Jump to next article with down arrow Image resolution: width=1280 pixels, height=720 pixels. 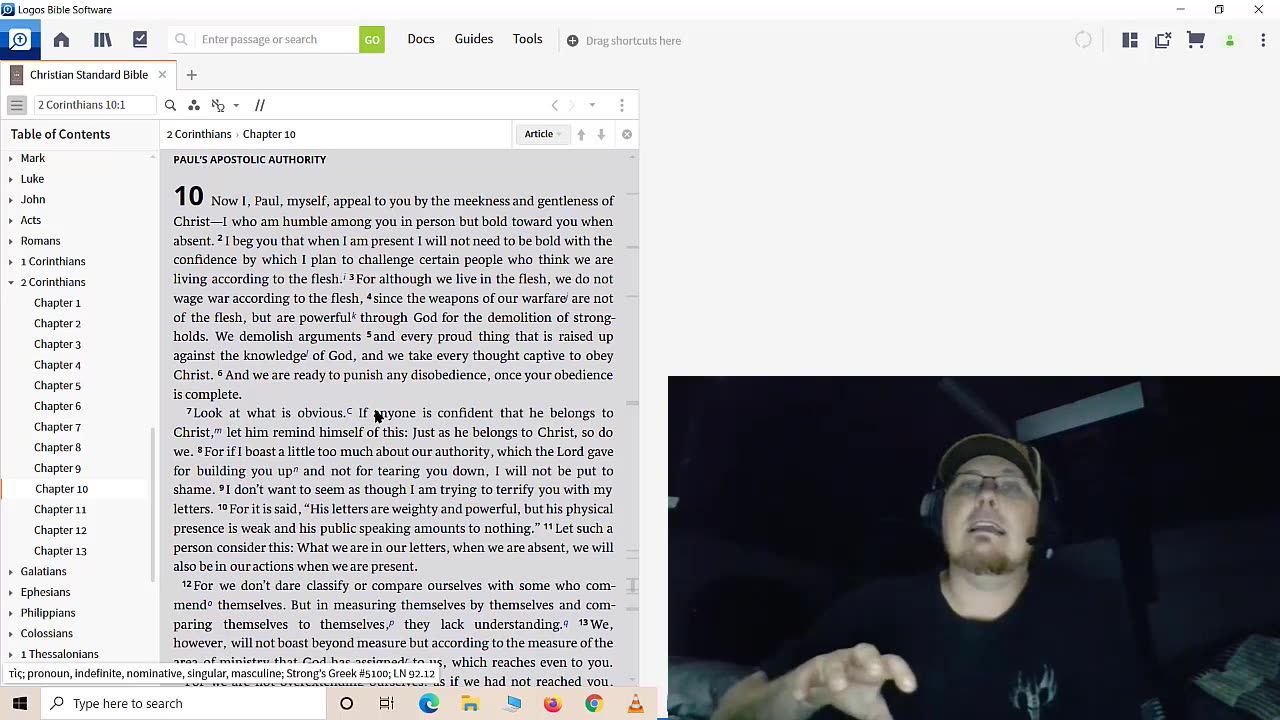[601, 134]
